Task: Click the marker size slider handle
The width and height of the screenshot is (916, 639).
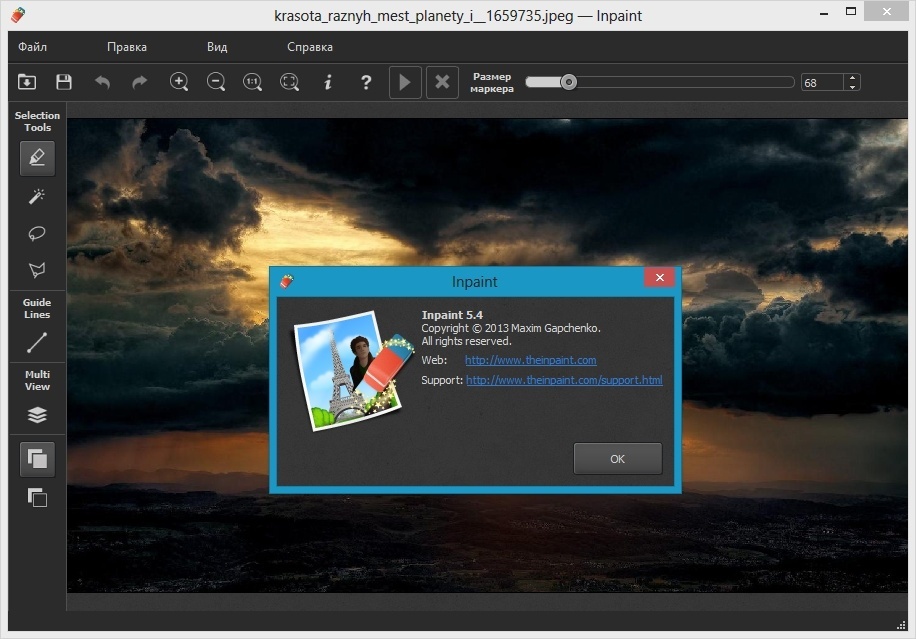Action: (568, 82)
